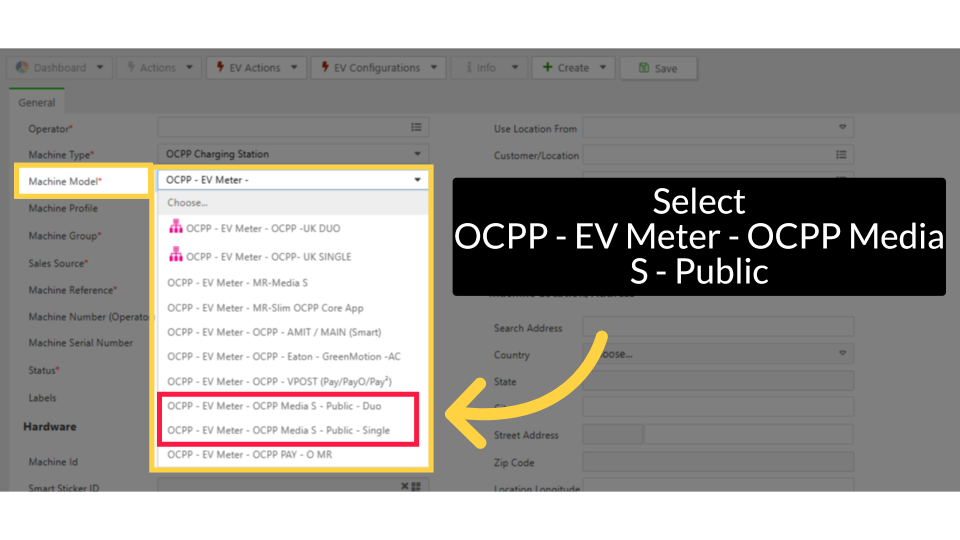Open the Info menu

point(489,68)
